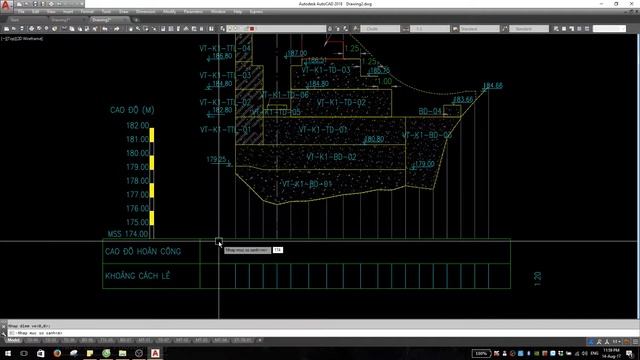The image size is (640, 360).
Task: Activate the Pan hand tool
Action: click(x=131, y=29)
